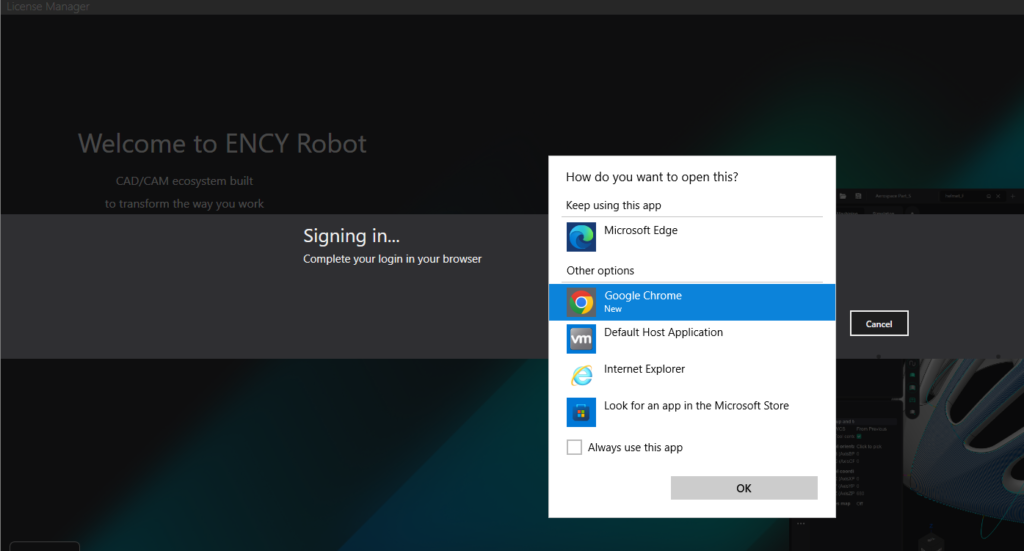Click the 'Other options' section header
The image size is (1024, 551).
(x=600, y=271)
